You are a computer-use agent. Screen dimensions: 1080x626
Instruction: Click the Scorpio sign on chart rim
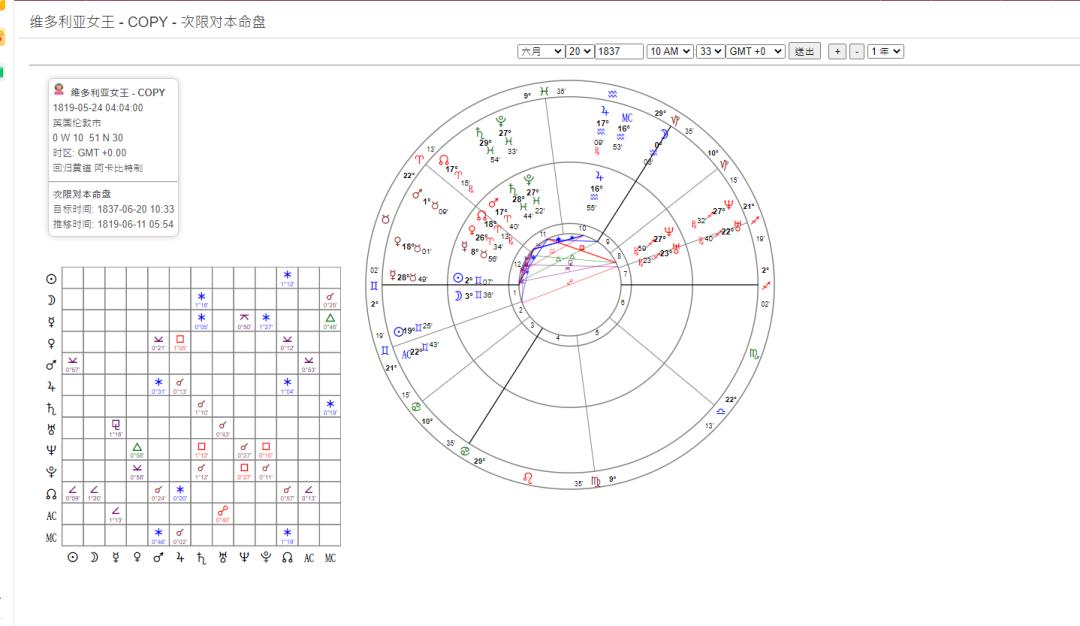tap(754, 354)
